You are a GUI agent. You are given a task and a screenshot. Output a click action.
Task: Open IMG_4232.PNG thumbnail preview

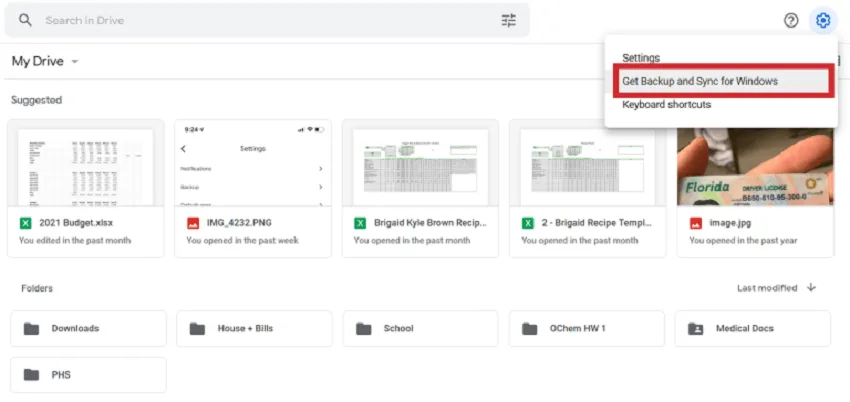(253, 163)
